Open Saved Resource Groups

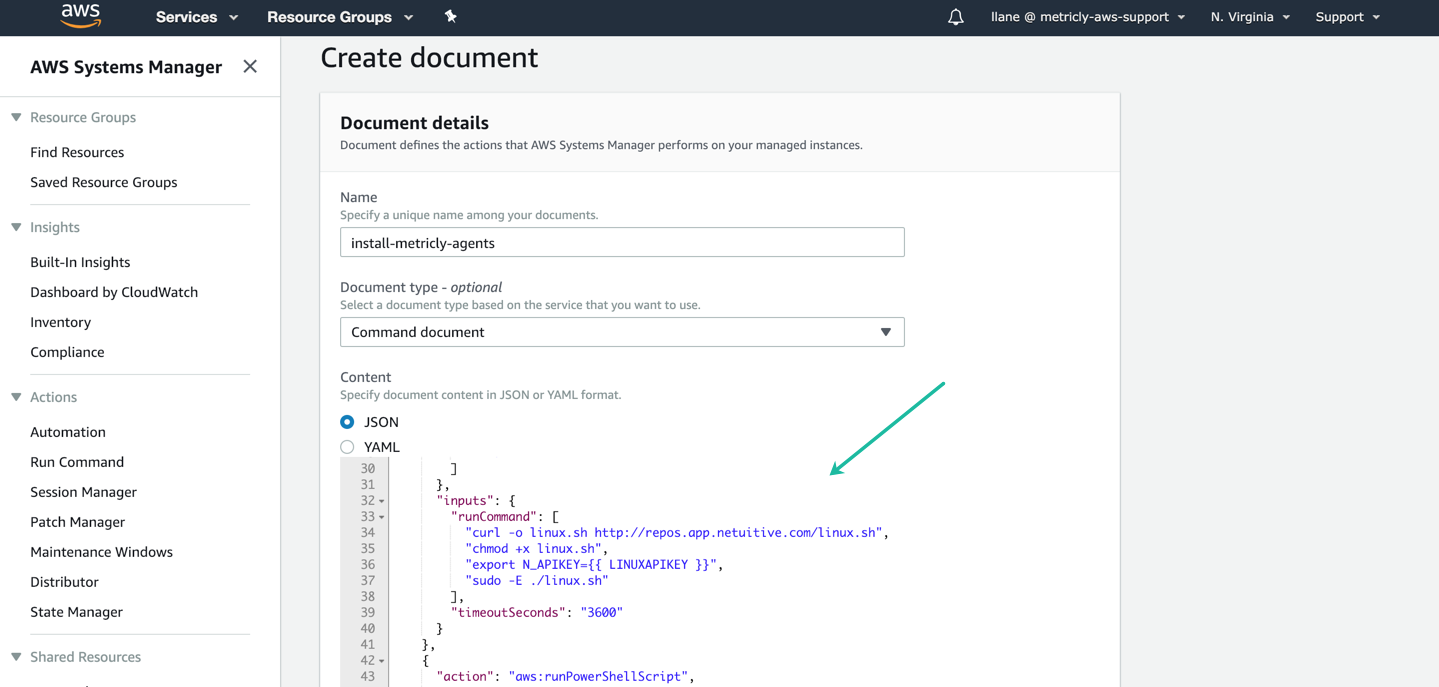[x=104, y=182]
